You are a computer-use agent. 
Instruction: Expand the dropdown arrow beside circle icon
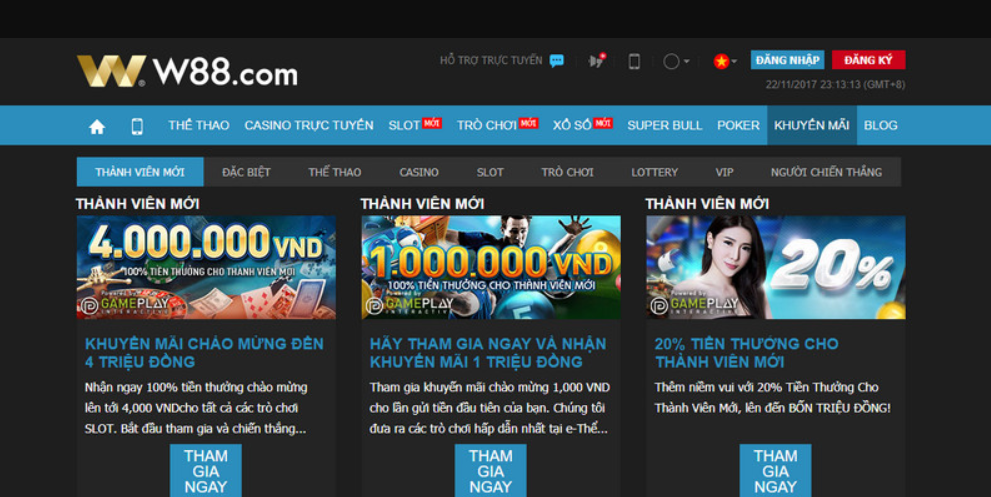(686, 62)
